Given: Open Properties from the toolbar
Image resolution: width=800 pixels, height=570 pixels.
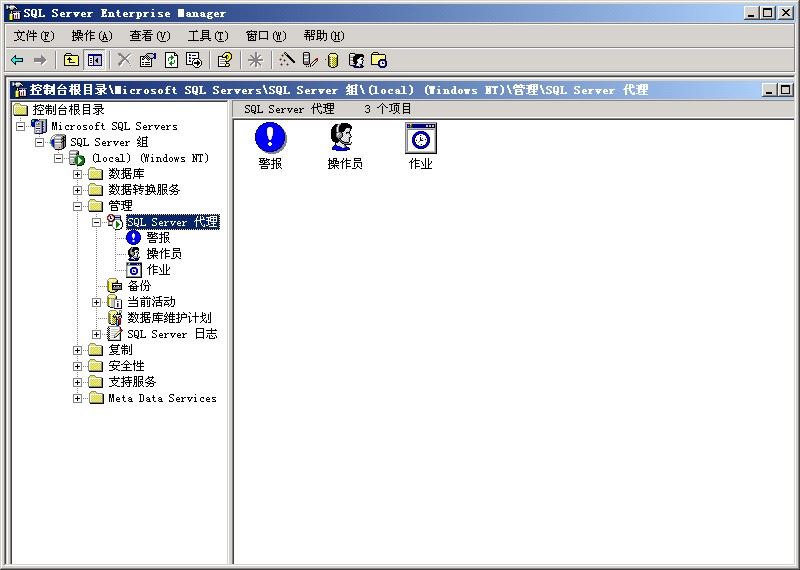Looking at the screenshot, I should (147, 60).
